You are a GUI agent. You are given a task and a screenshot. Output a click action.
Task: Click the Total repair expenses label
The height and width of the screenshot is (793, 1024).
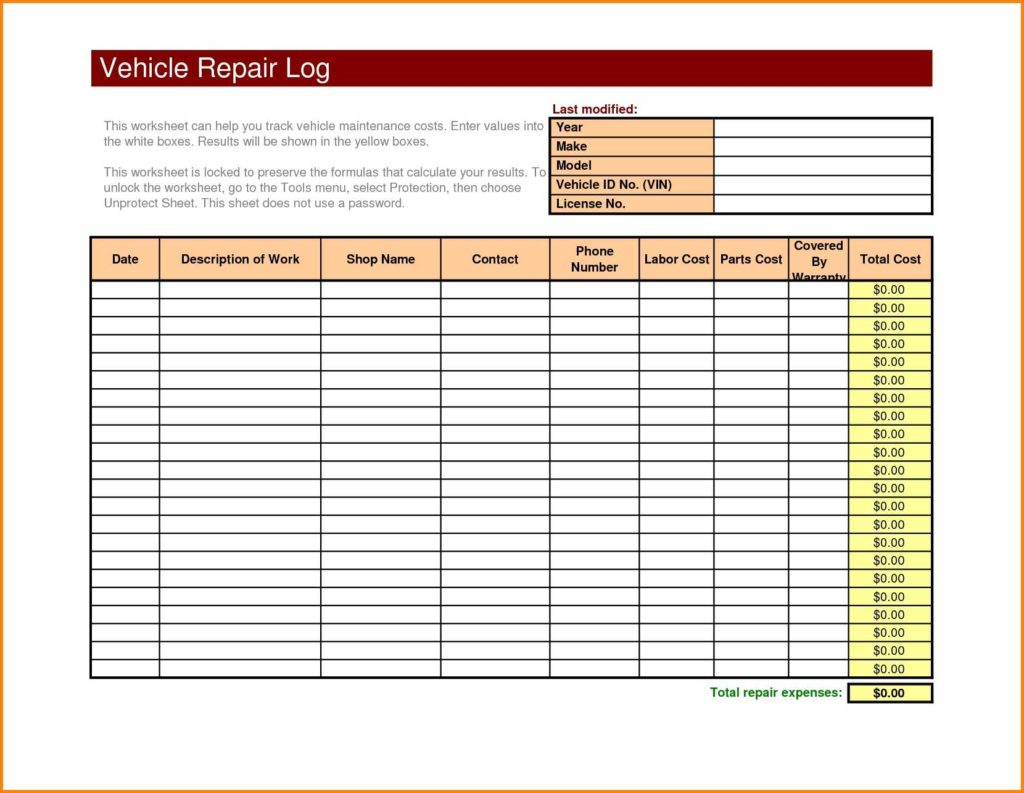pos(776,692)
